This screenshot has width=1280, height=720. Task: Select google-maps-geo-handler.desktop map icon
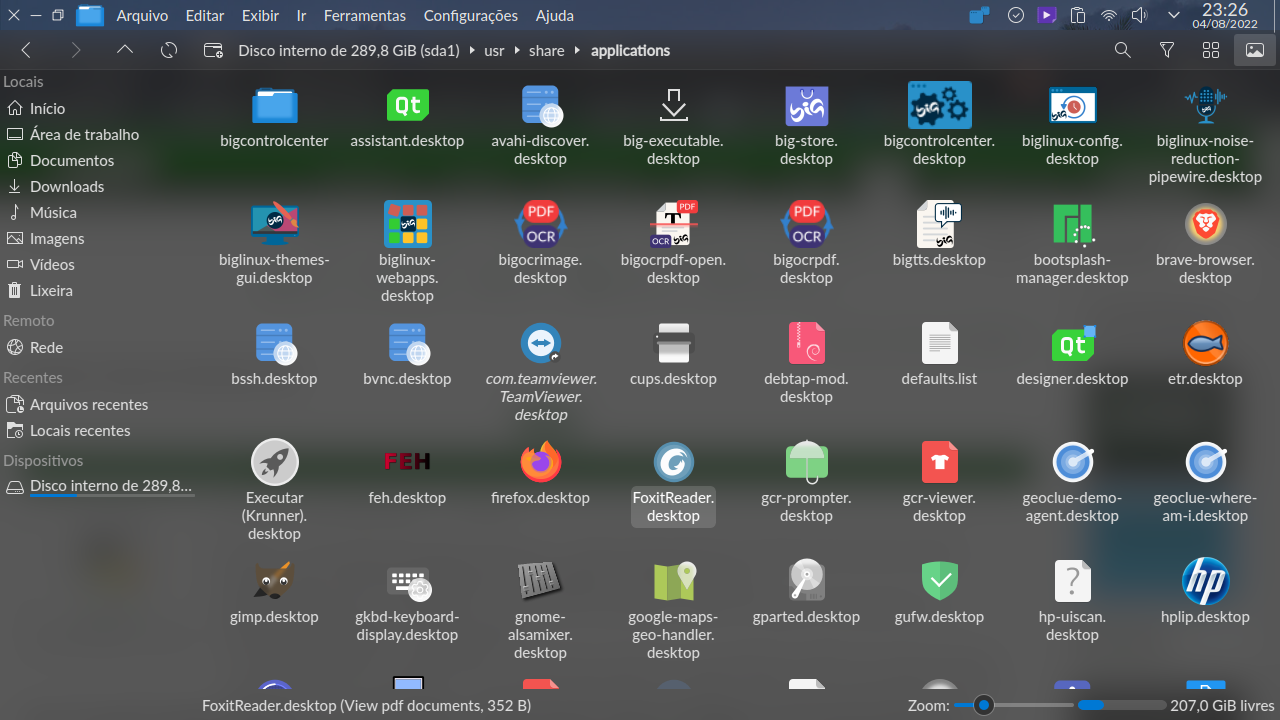tap(673, 581)
